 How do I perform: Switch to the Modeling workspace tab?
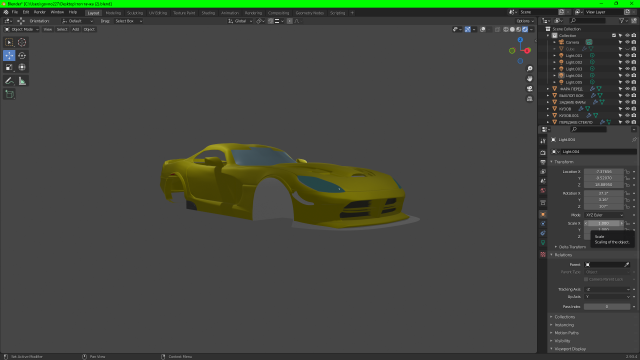click(113, 13)
